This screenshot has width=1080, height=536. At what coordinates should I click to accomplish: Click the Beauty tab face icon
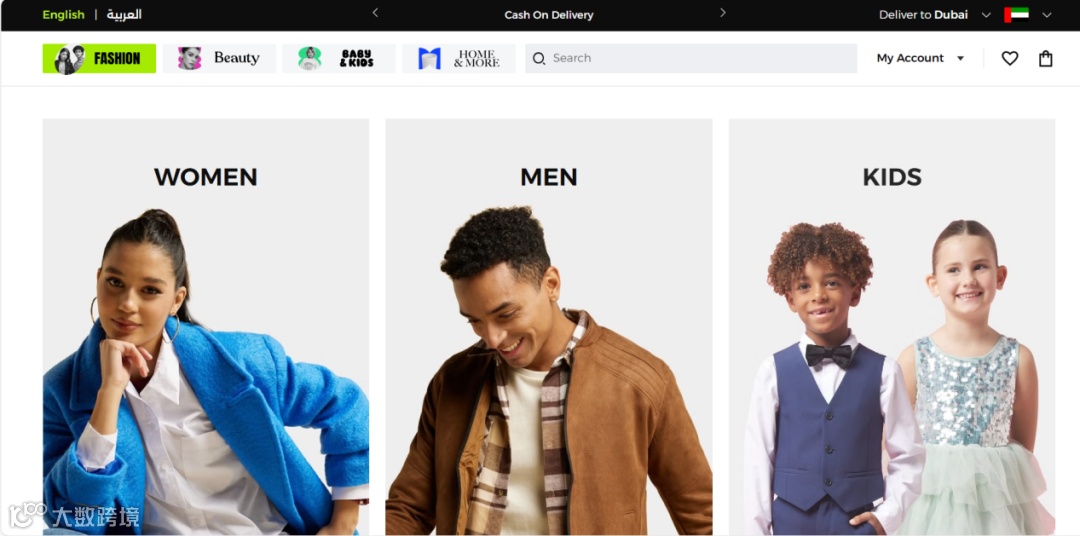point(189,59)
